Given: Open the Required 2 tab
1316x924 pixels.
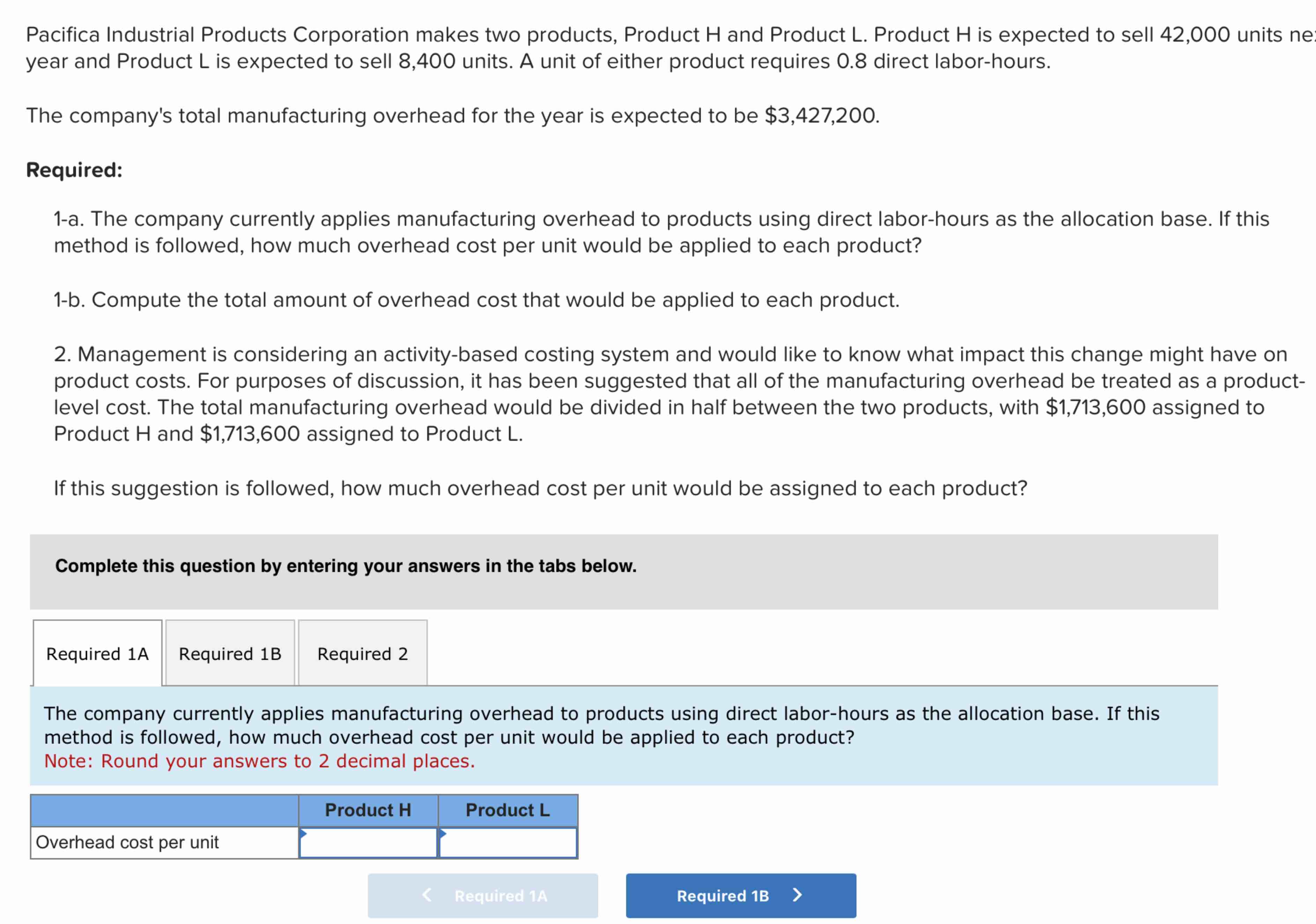Looking at the screenshot, I should click(x=362, y=653).
